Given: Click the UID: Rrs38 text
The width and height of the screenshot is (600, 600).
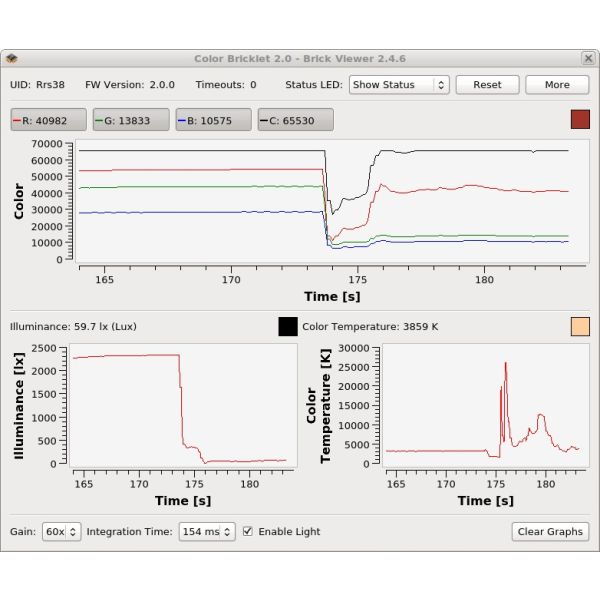Looking at the screenshot, I should [37, 85].
